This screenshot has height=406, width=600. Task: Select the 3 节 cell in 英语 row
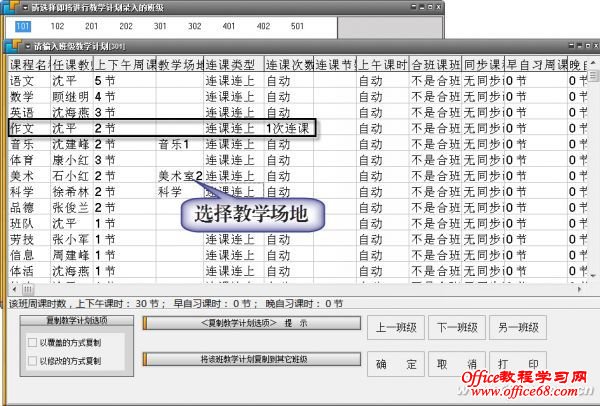pyautogui.click(x=125, y=113)
